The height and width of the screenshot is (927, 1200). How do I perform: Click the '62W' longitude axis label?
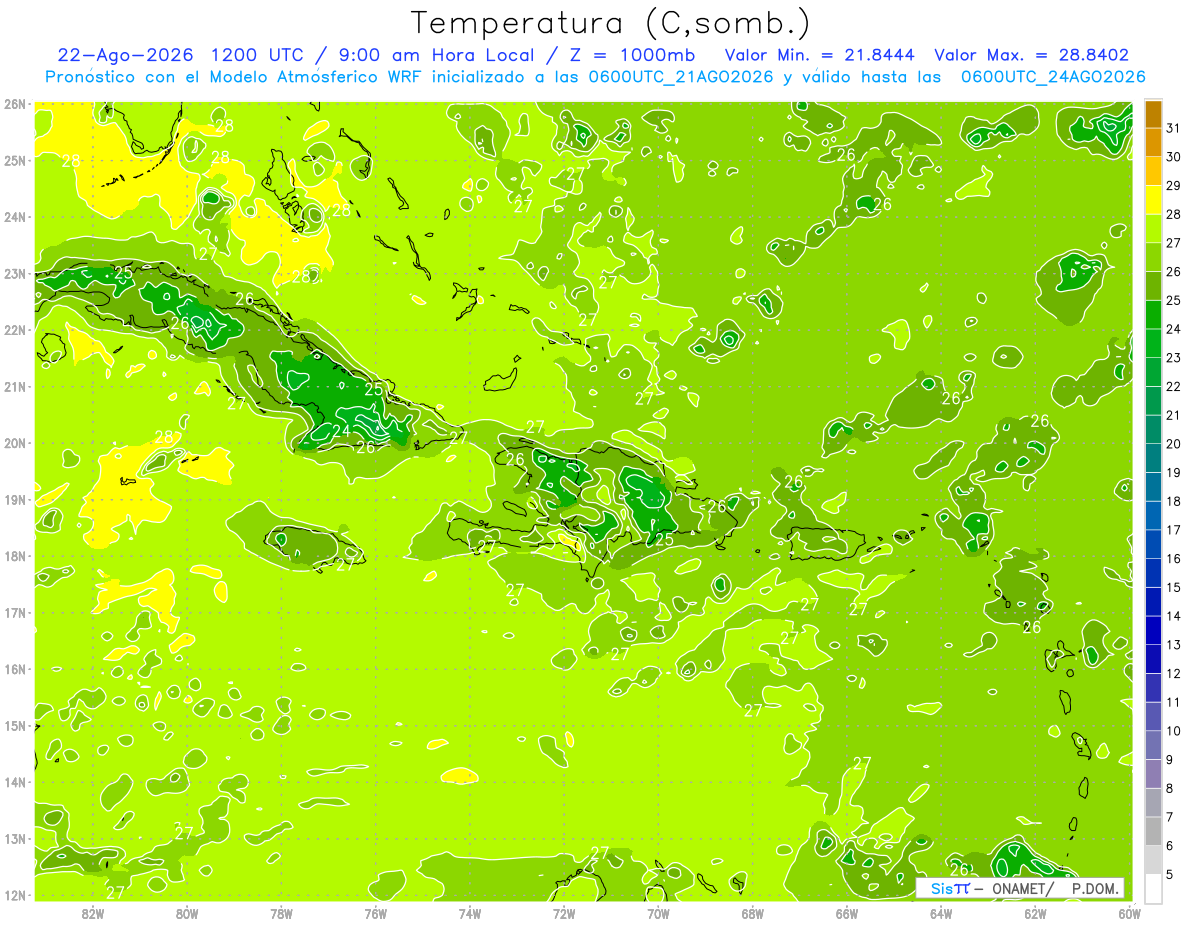point(1035,913)
